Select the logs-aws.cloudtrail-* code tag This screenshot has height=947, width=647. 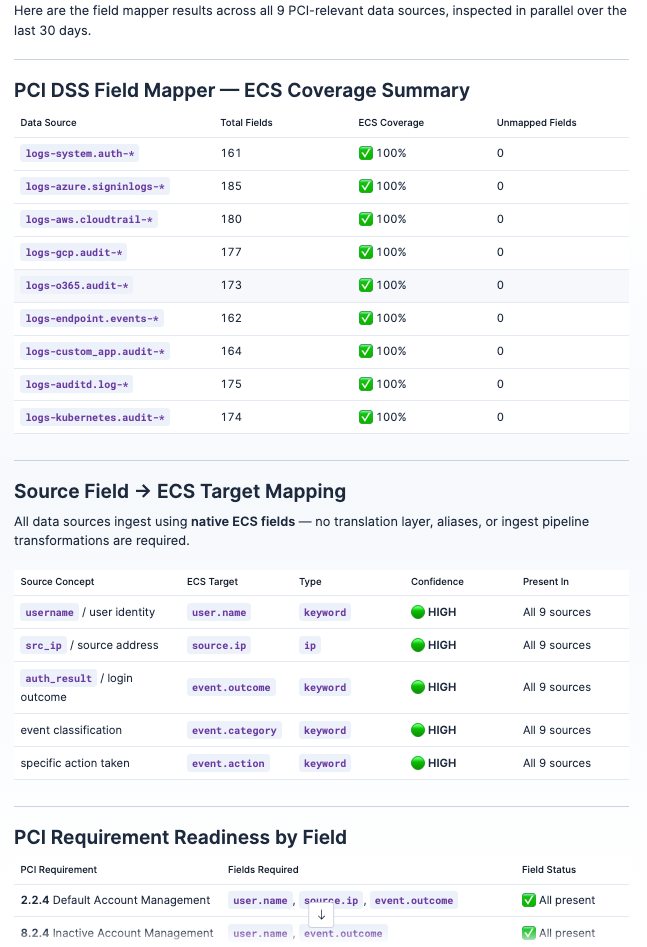[x=89, y=219]
